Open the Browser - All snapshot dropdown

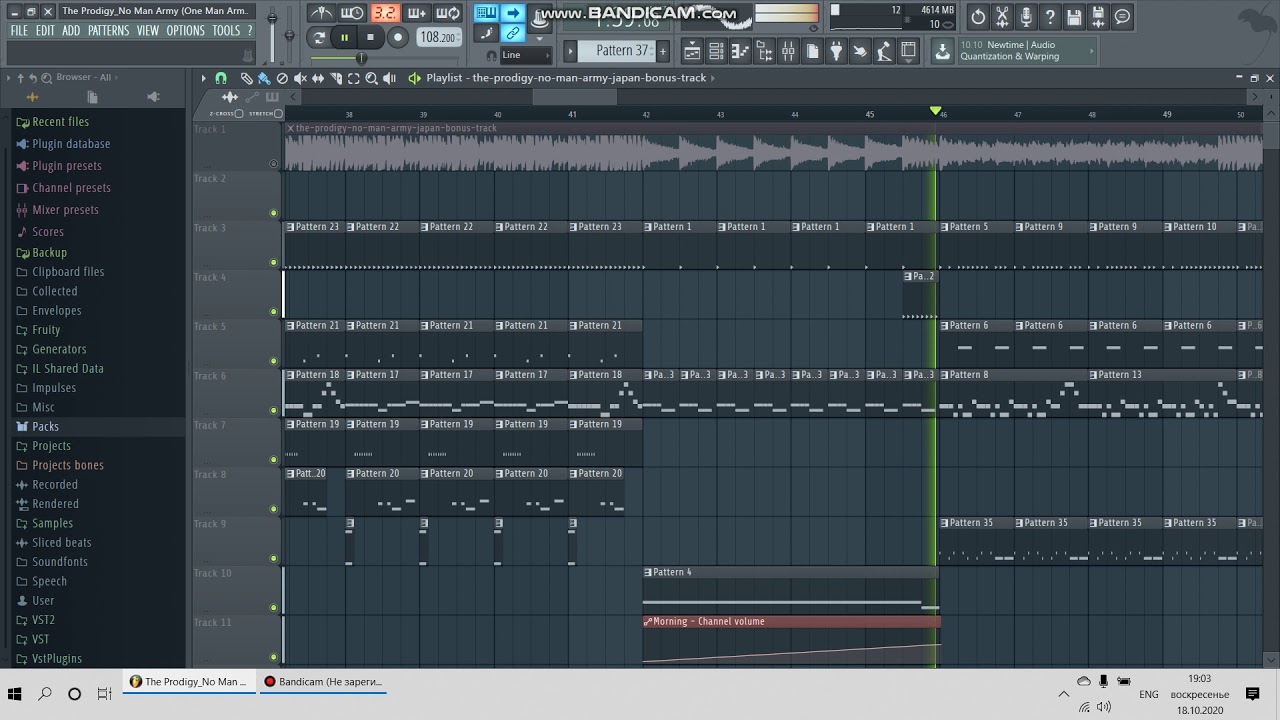click(84, 77)
